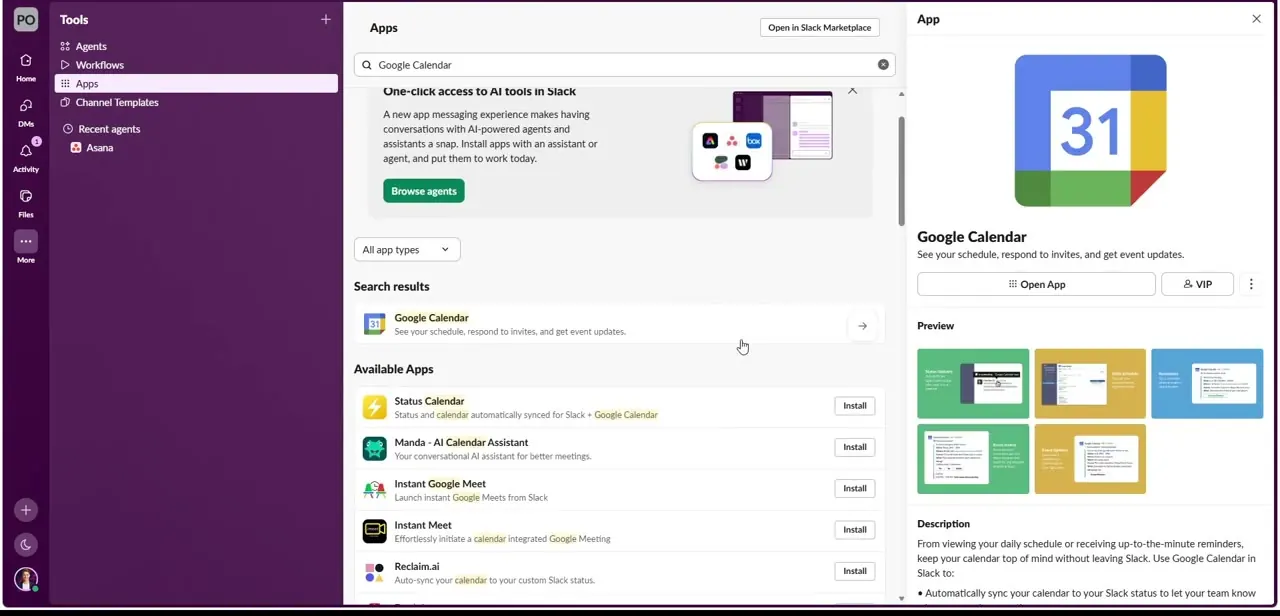
Task: Open the All app types dropdown
Action: (407, 250)
